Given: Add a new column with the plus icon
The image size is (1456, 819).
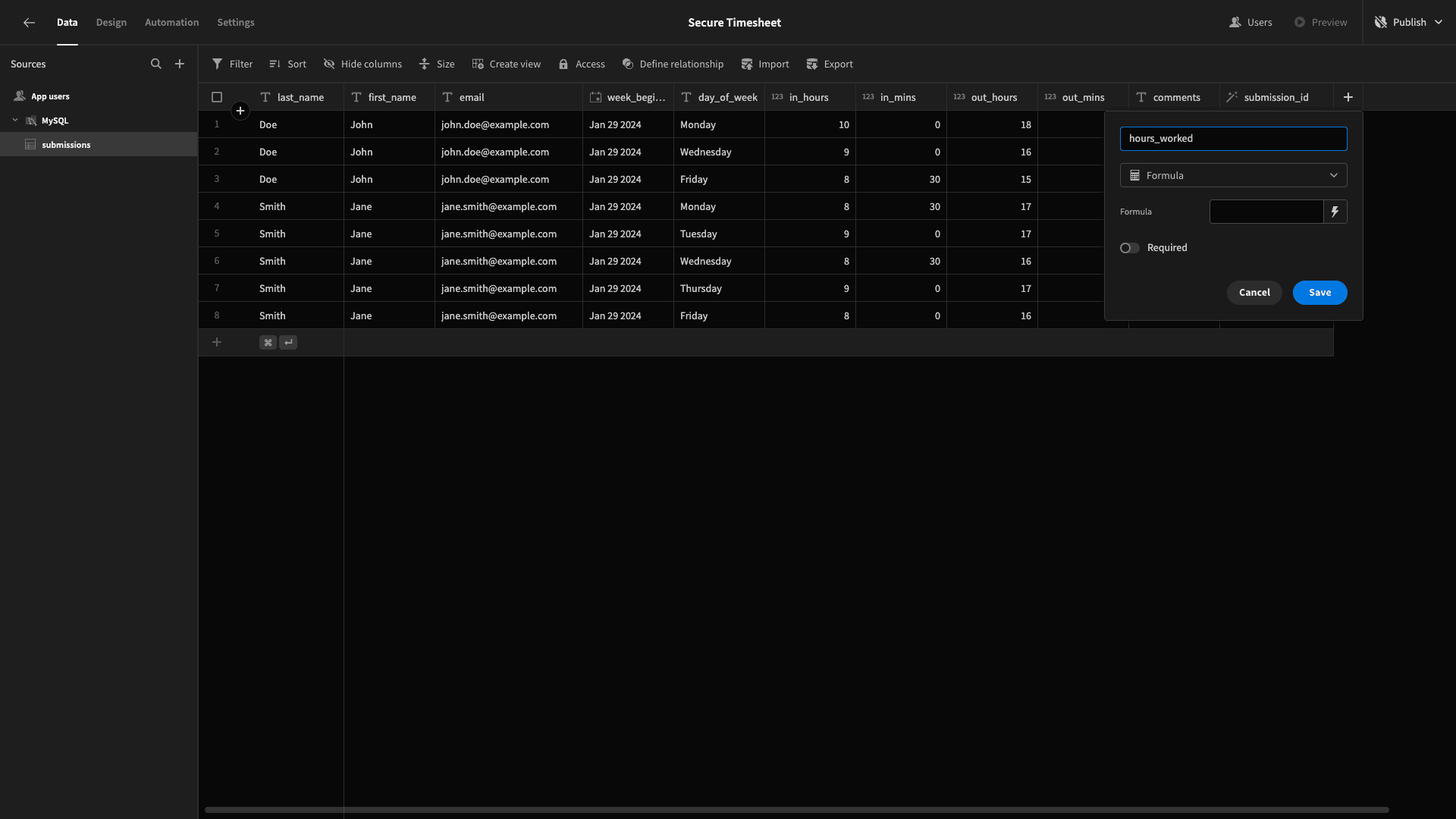Looking at the screenshot, I should pos(1348,97).
